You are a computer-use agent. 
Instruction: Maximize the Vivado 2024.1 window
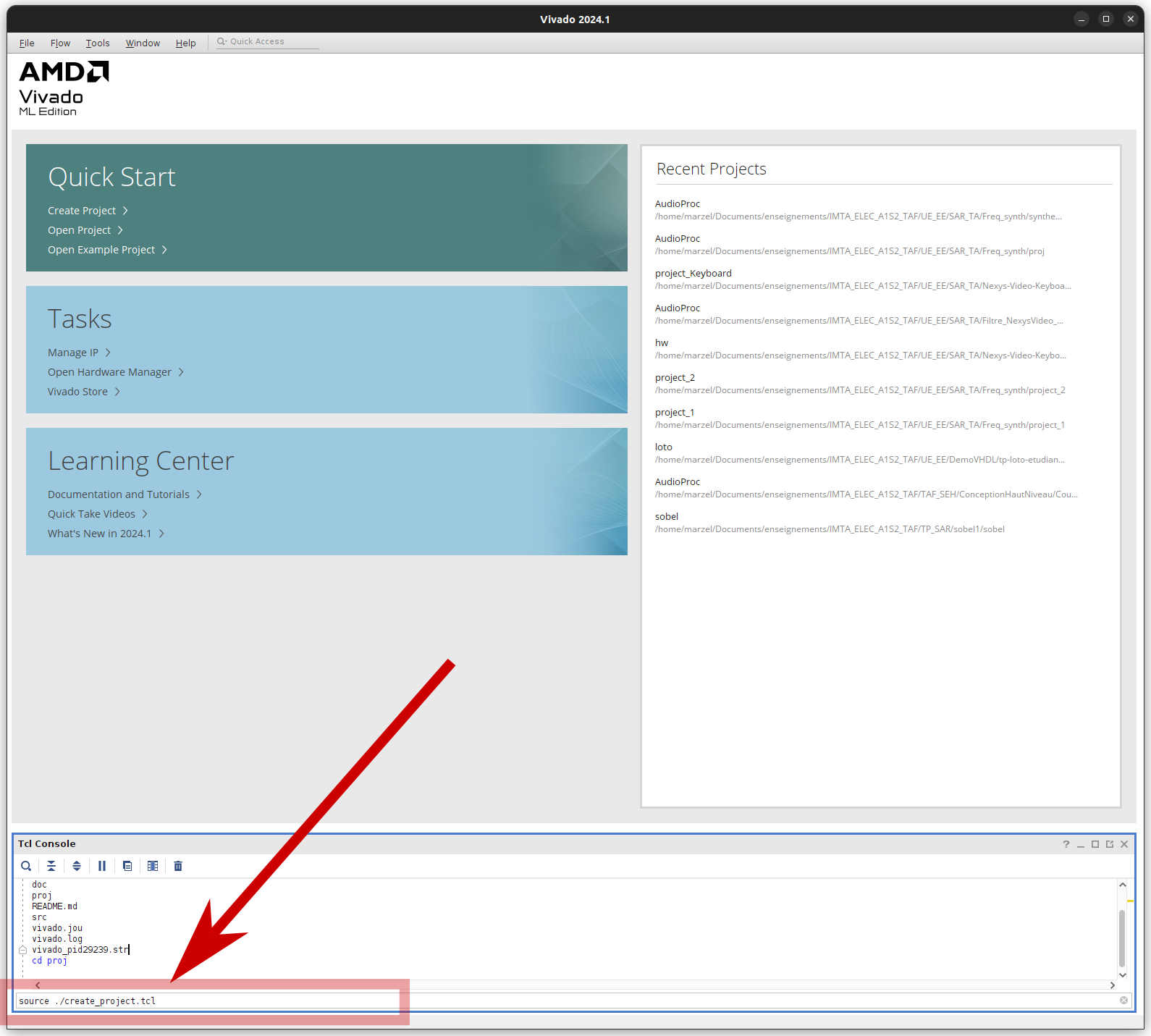coord(1106,20)
